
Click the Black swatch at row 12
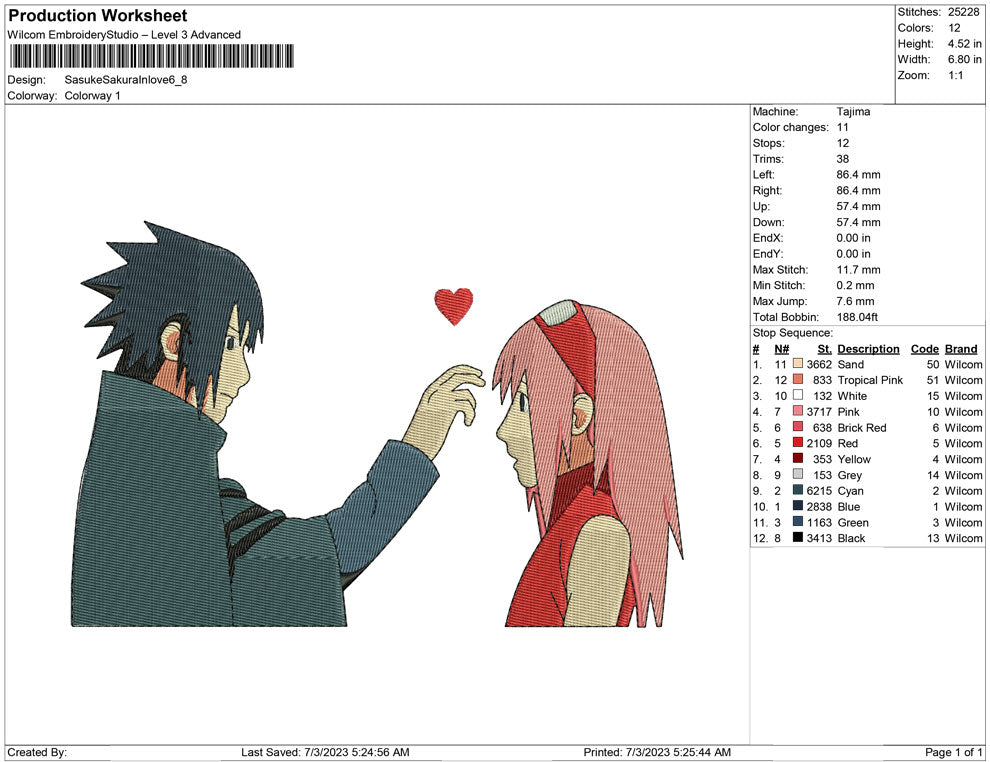tap(797, 538)
